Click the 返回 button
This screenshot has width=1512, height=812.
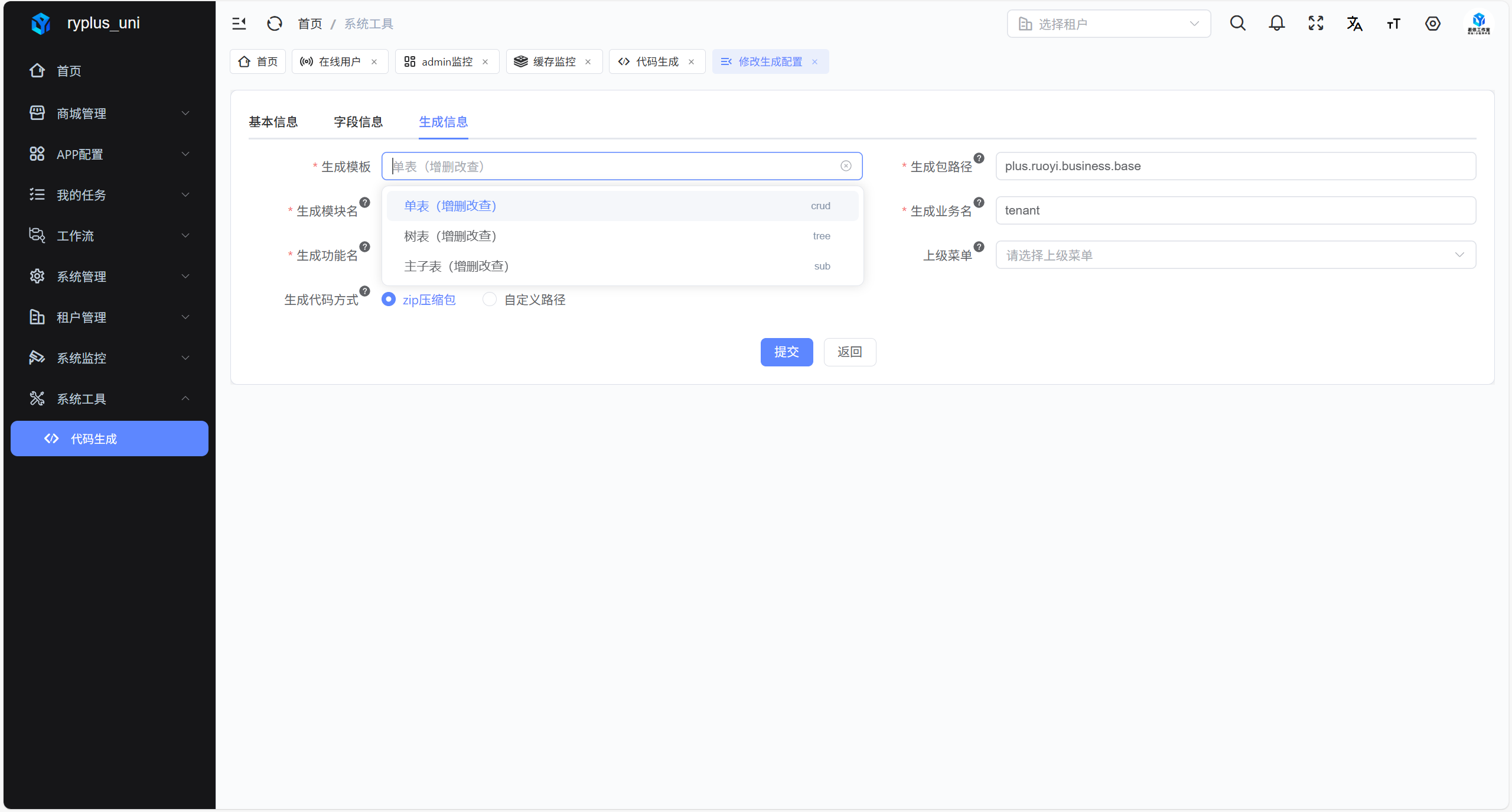point(849,352)
